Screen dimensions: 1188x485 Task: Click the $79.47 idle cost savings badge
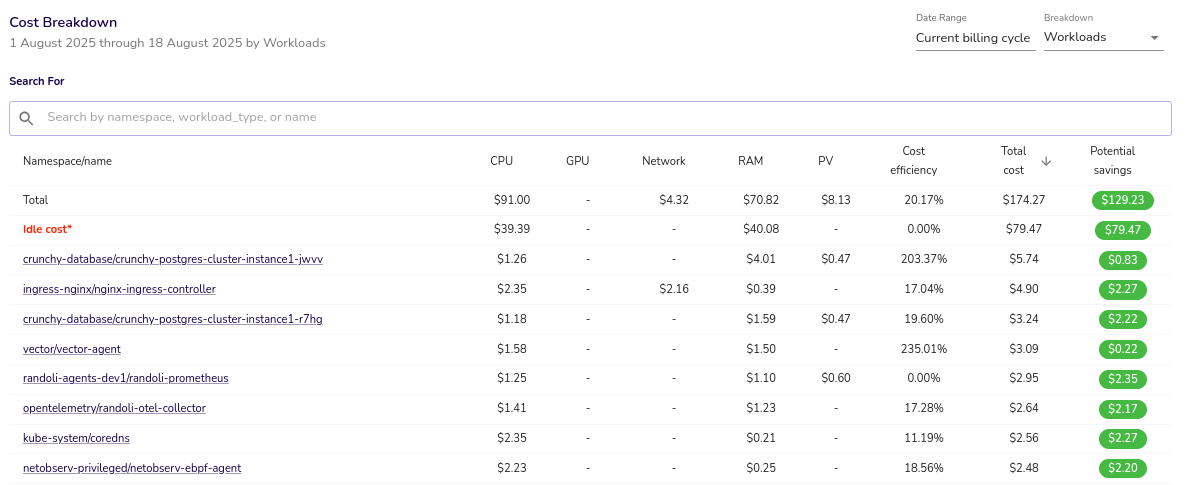point(1122,230)
